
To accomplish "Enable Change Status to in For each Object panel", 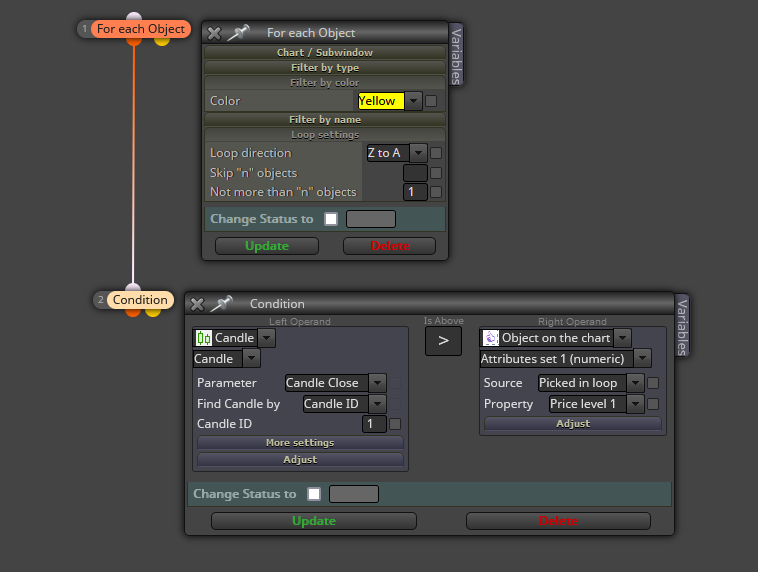I will pos(331,219).
